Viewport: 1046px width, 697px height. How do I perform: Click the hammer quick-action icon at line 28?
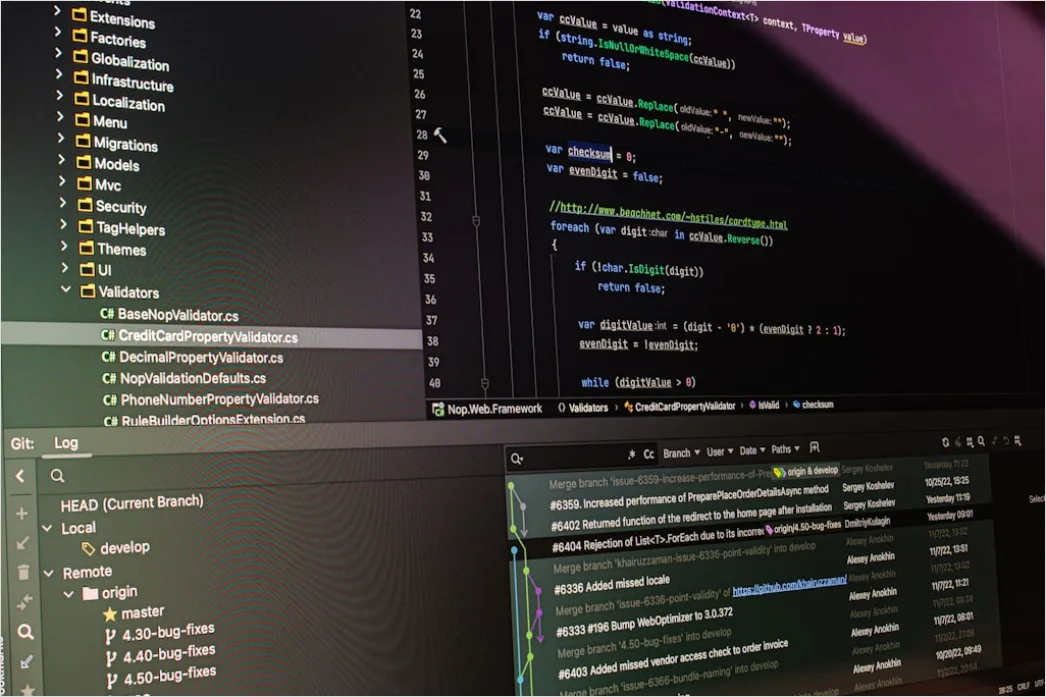[x=440, y=135]
